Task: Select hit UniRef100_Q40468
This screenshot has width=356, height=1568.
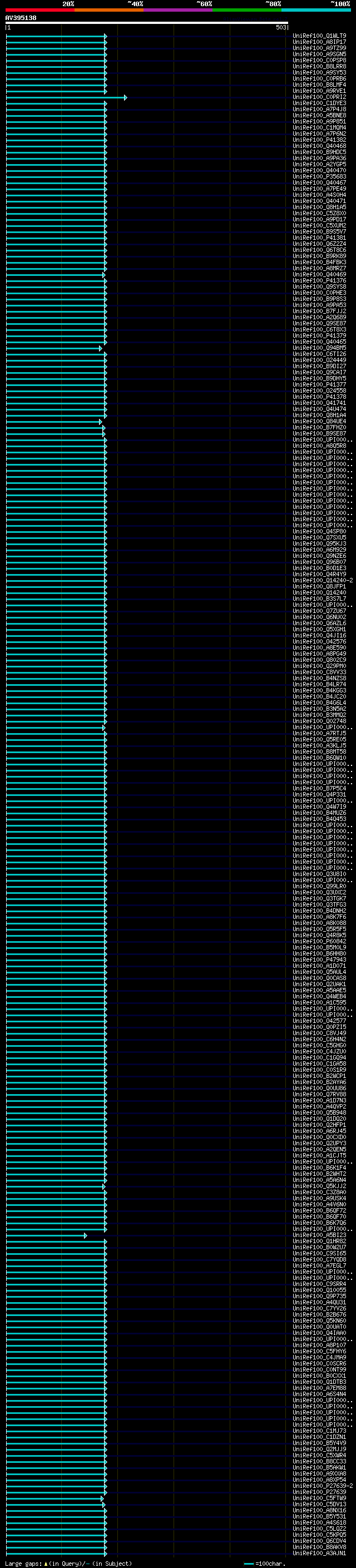Action: click(319, 146)
